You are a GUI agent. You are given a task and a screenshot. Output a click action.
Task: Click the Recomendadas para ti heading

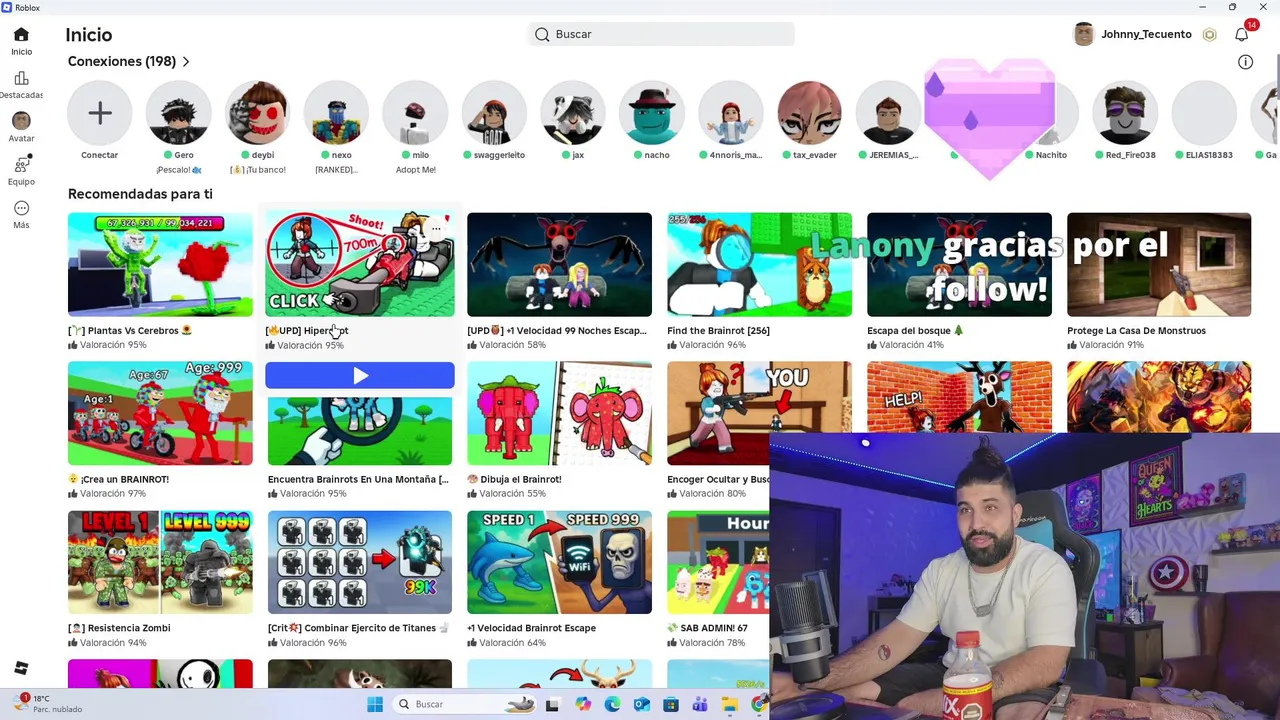[140, 194]
